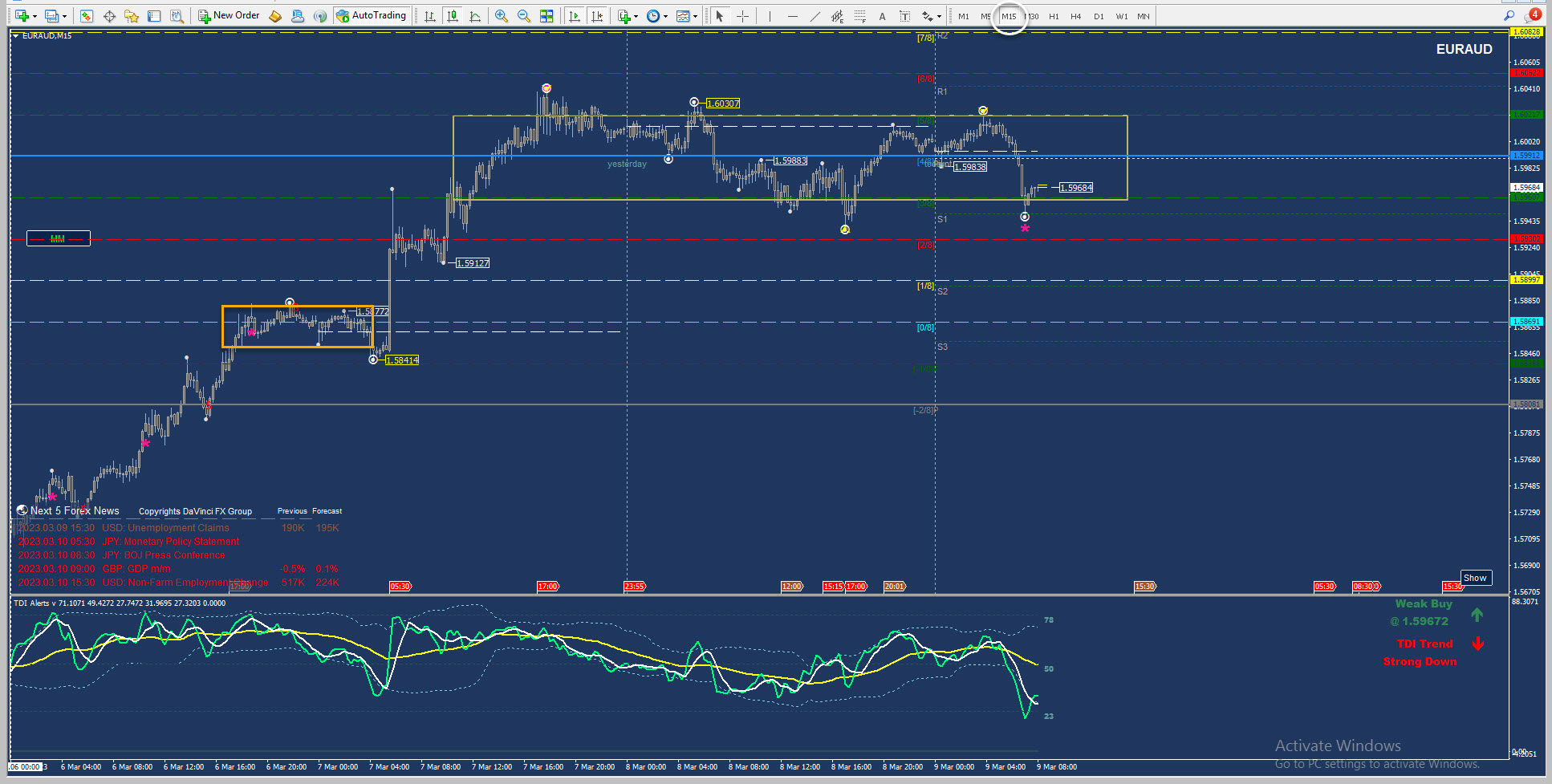Expand the arrows objects dropdown
The width and height of the screenshot is (1552, 784).
939,16
